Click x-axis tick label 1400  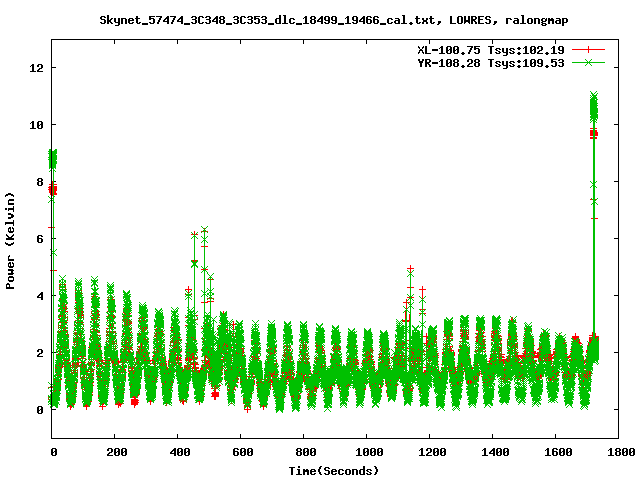click(495, 452)
